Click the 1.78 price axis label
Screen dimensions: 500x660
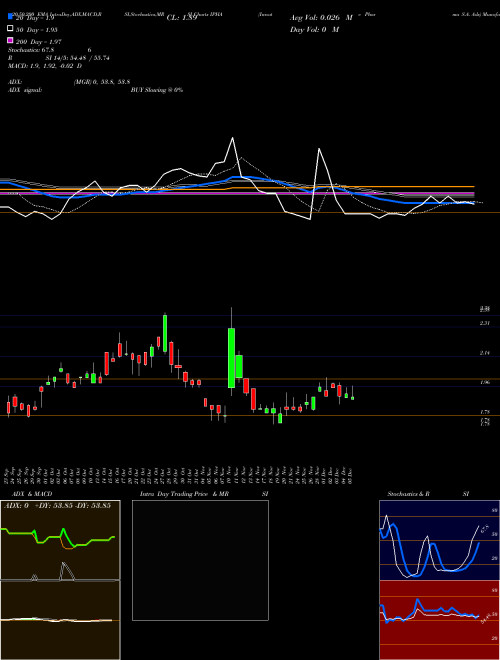click(484, 412)
